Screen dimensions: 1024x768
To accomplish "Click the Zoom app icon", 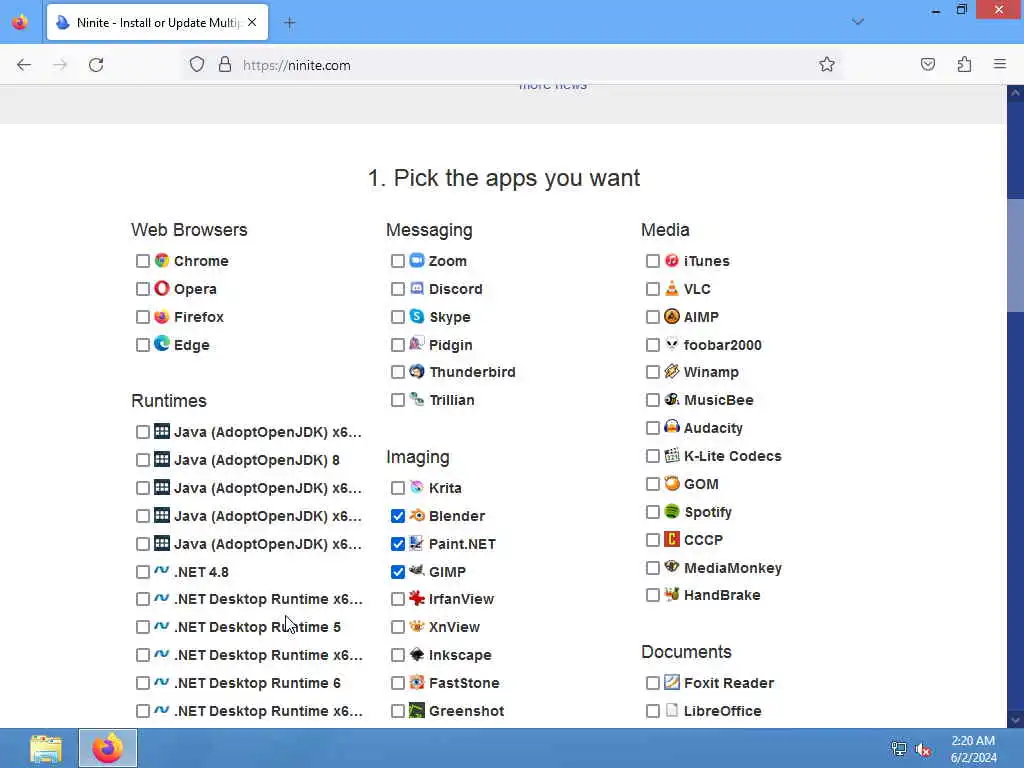I will (417, 261).
